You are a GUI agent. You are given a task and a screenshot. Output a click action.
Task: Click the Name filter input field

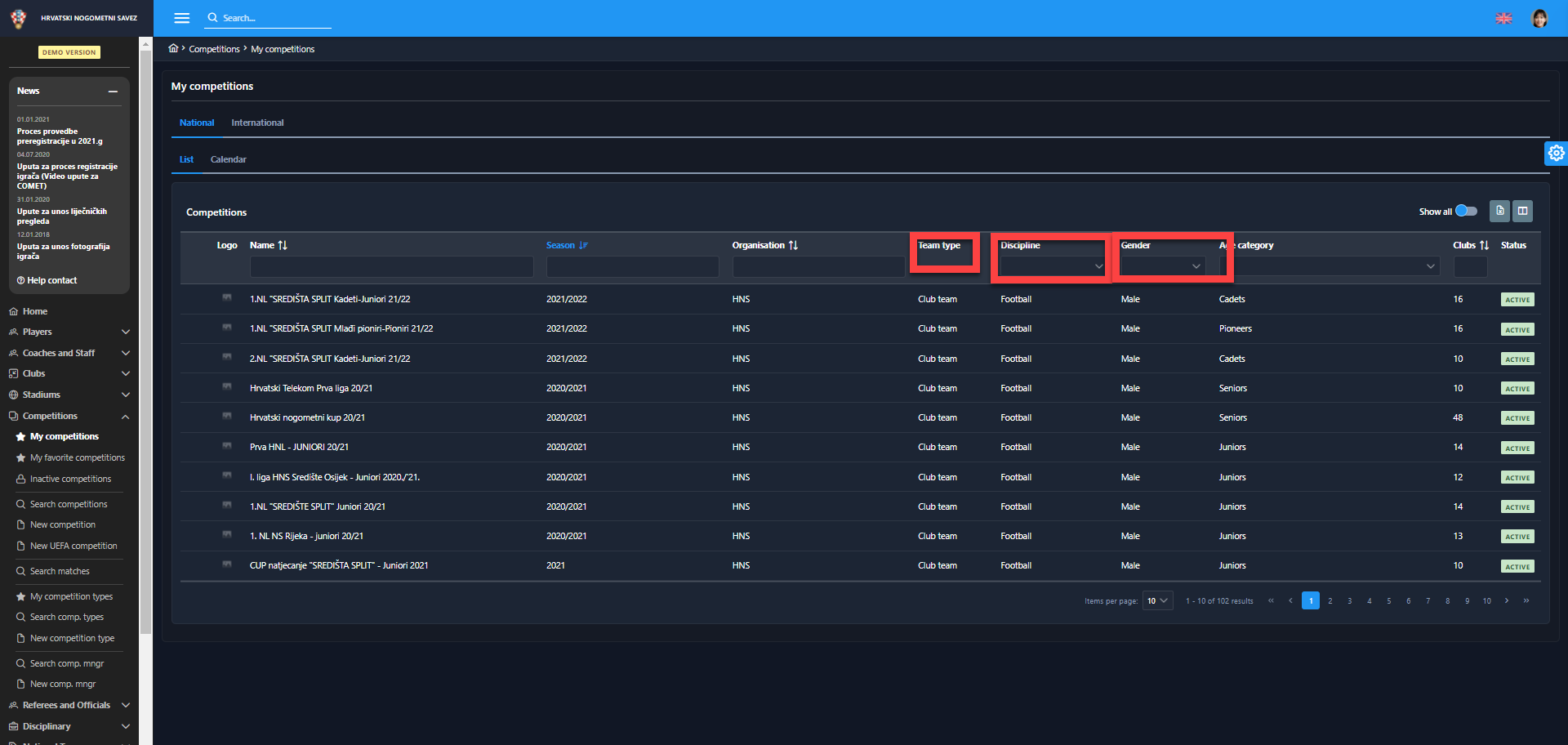tap(391, 266)
